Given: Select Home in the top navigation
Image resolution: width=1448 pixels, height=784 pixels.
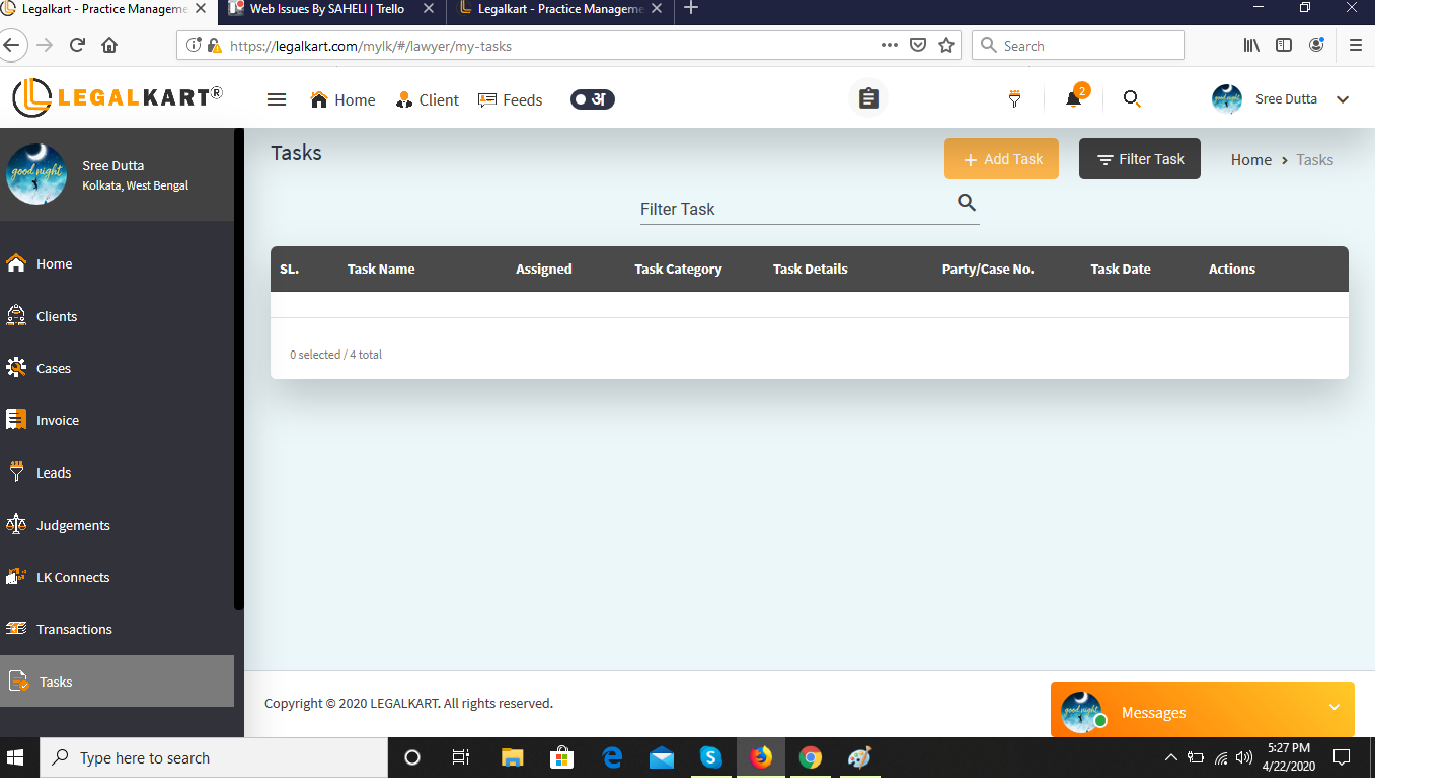Looking at the screenshot, I should 343,100.
